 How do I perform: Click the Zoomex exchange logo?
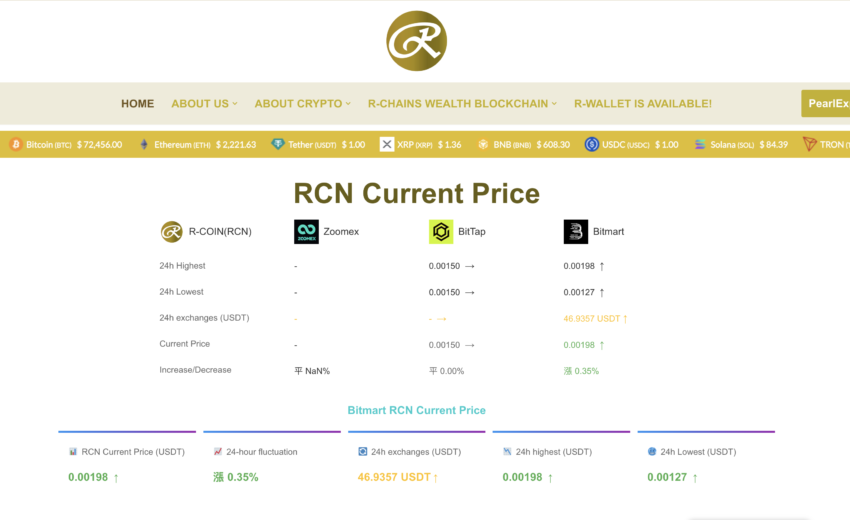tap(306, 232)
